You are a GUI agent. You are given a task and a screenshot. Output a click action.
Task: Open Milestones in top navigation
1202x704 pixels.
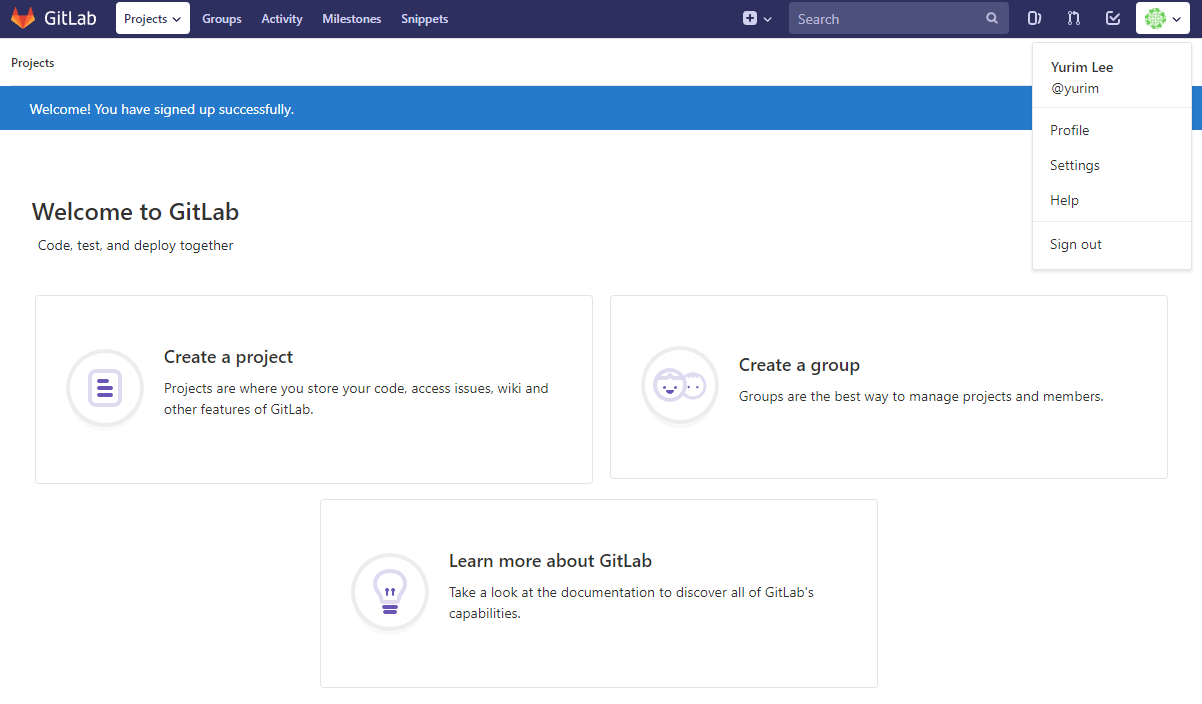pos(352,19)
